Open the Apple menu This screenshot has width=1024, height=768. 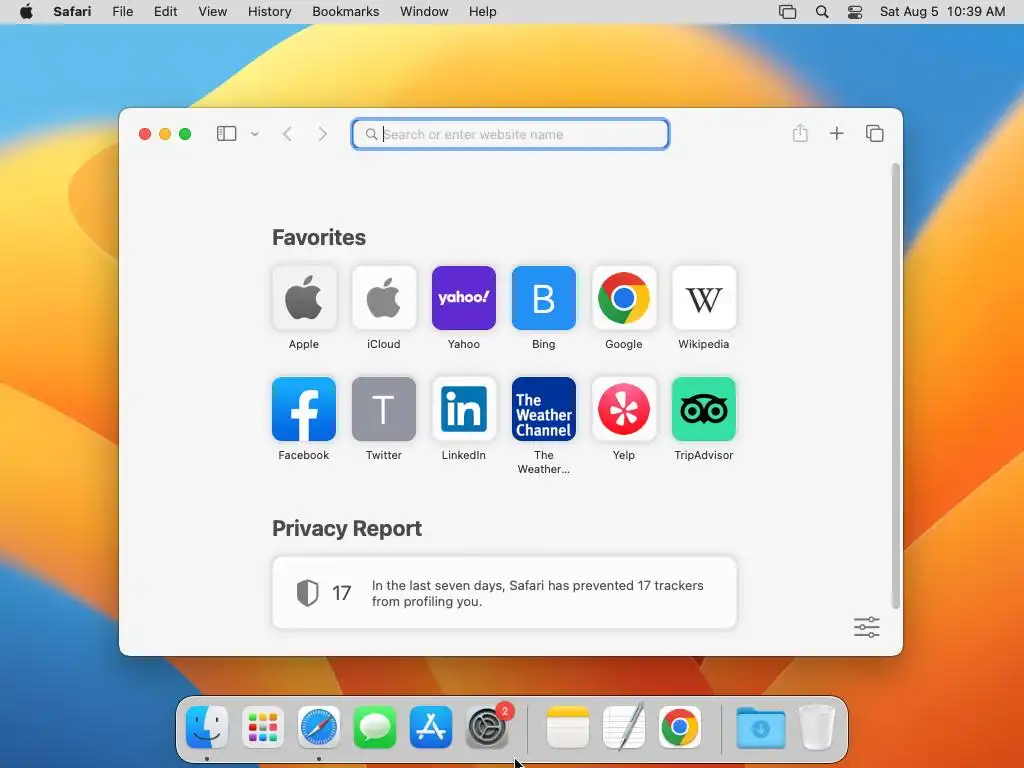pyautogui.click(x=26, y=12)
